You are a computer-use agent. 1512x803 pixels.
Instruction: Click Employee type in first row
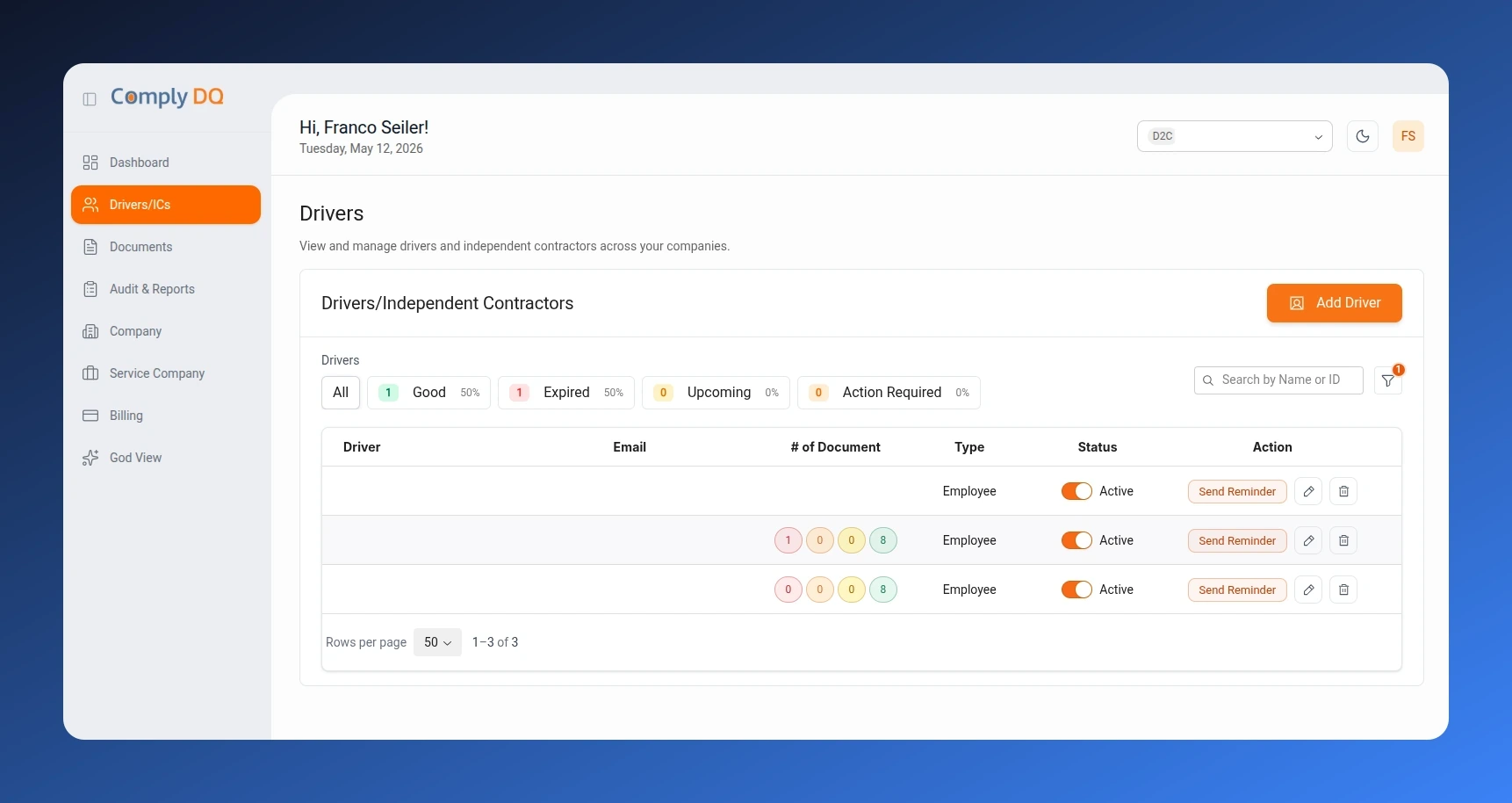(x=969, y=491)
